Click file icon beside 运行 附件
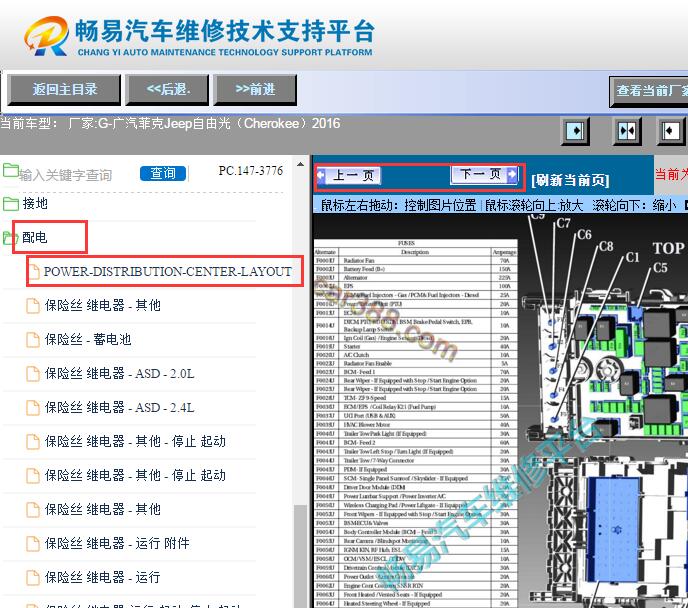This screenshot has height=608, width=688. [33, 544]
